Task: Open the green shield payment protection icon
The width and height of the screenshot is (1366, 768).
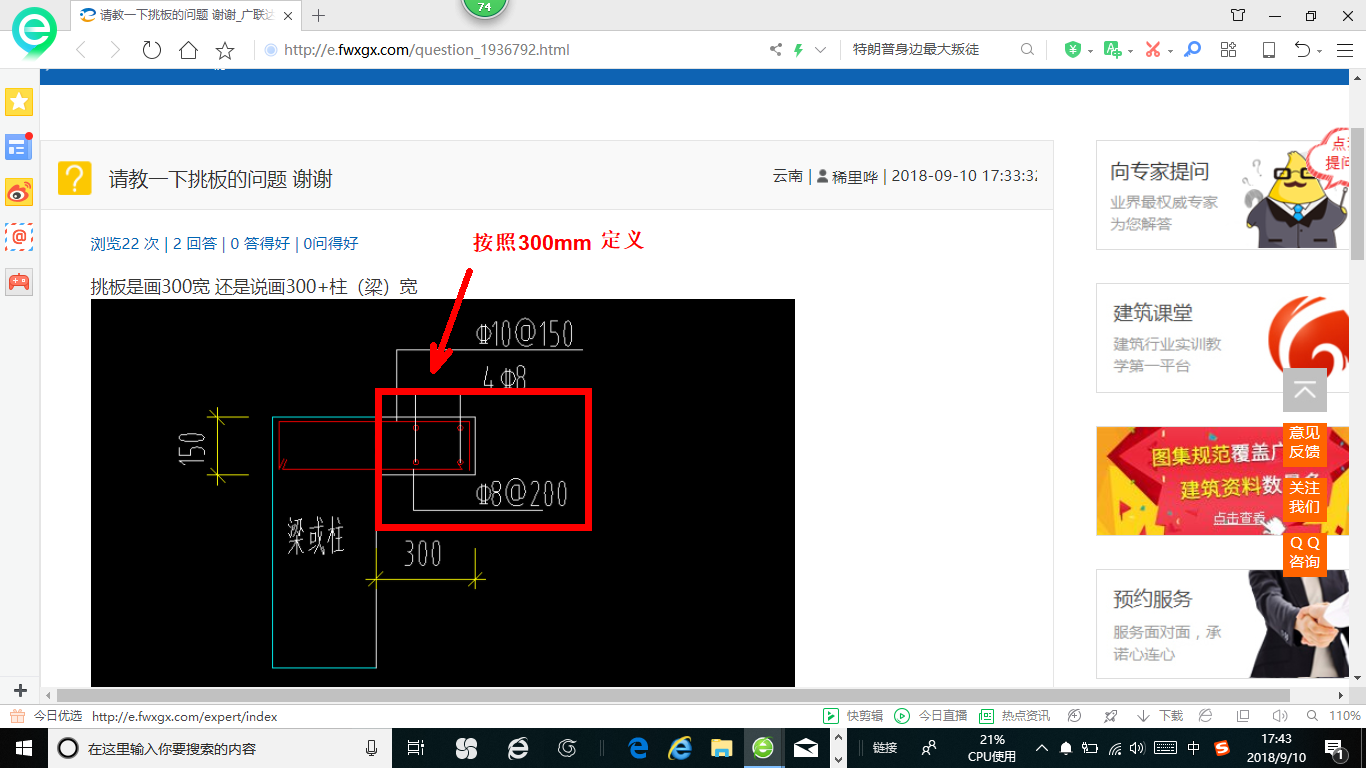Action: (x=1072, y=50)
